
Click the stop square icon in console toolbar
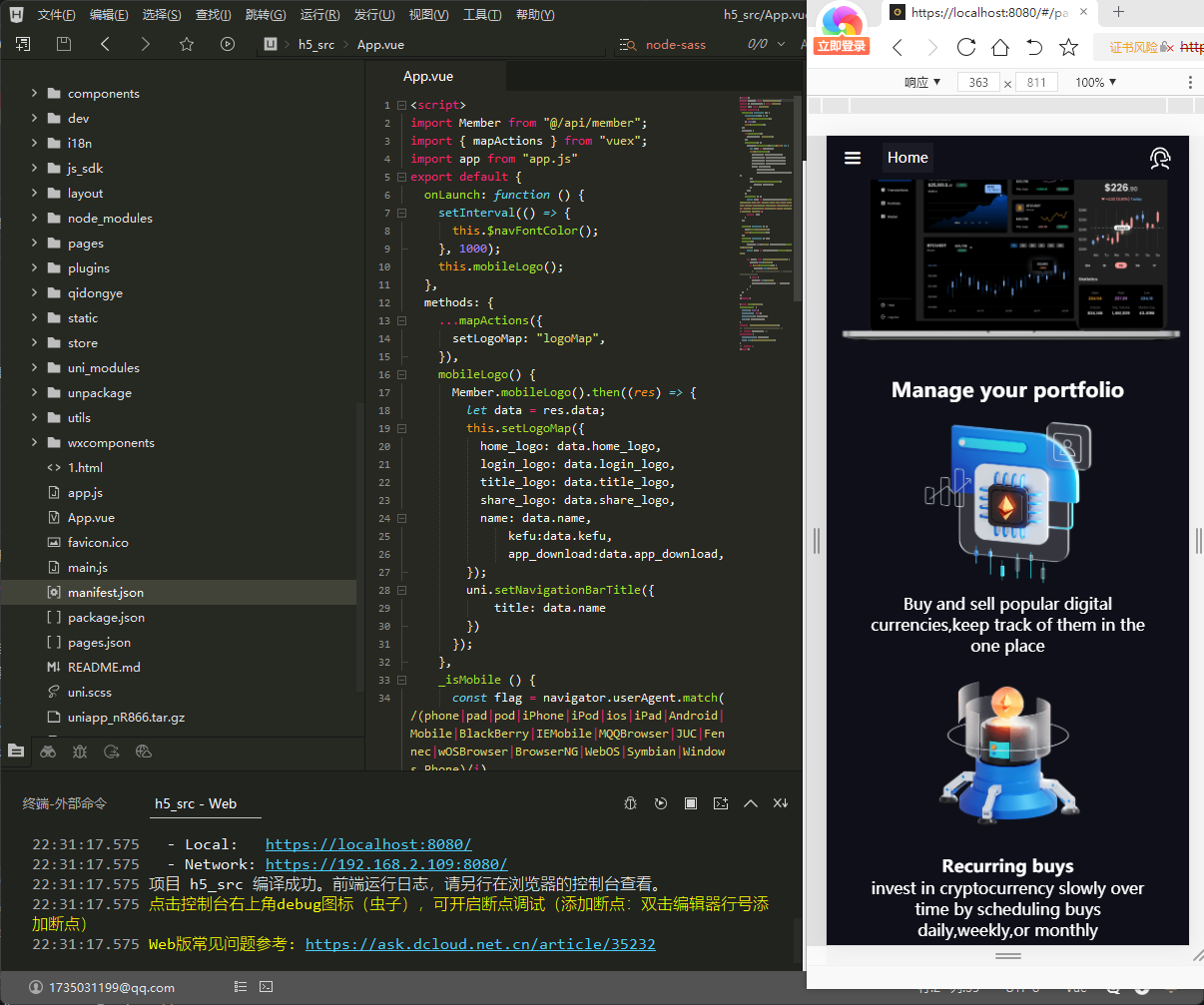690,803
